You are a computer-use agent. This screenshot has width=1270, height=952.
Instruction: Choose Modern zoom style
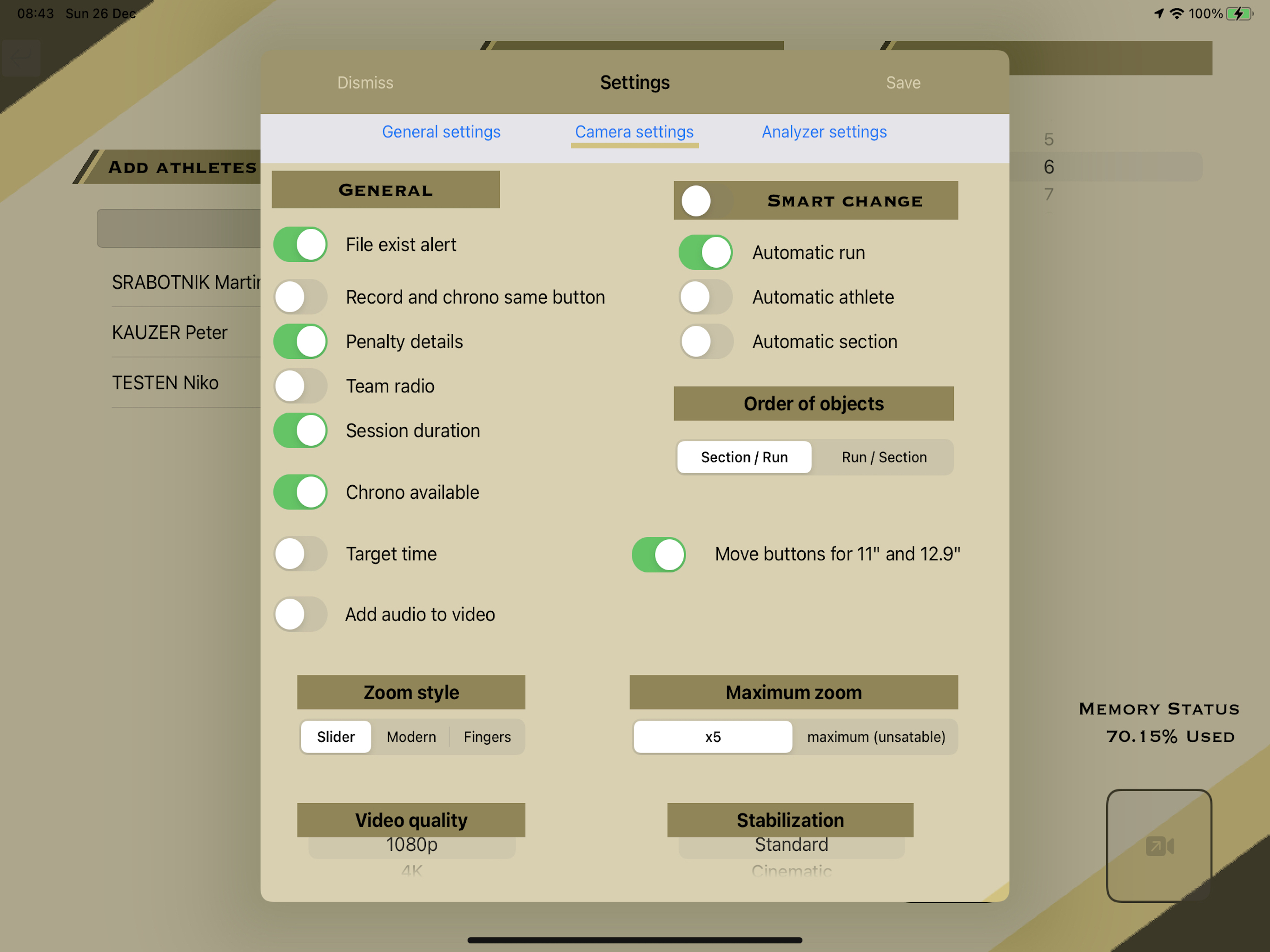(x=411, y=737)
